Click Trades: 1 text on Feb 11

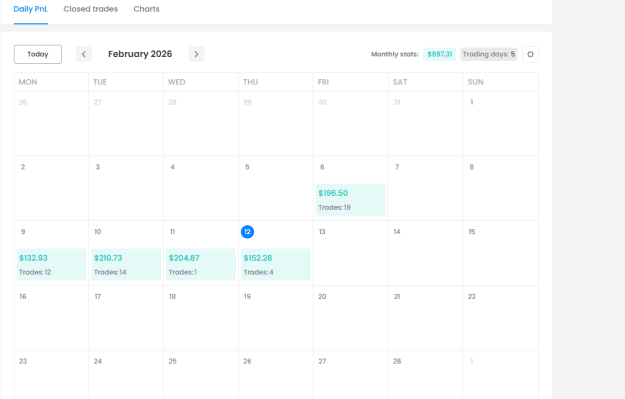point(183,272)
